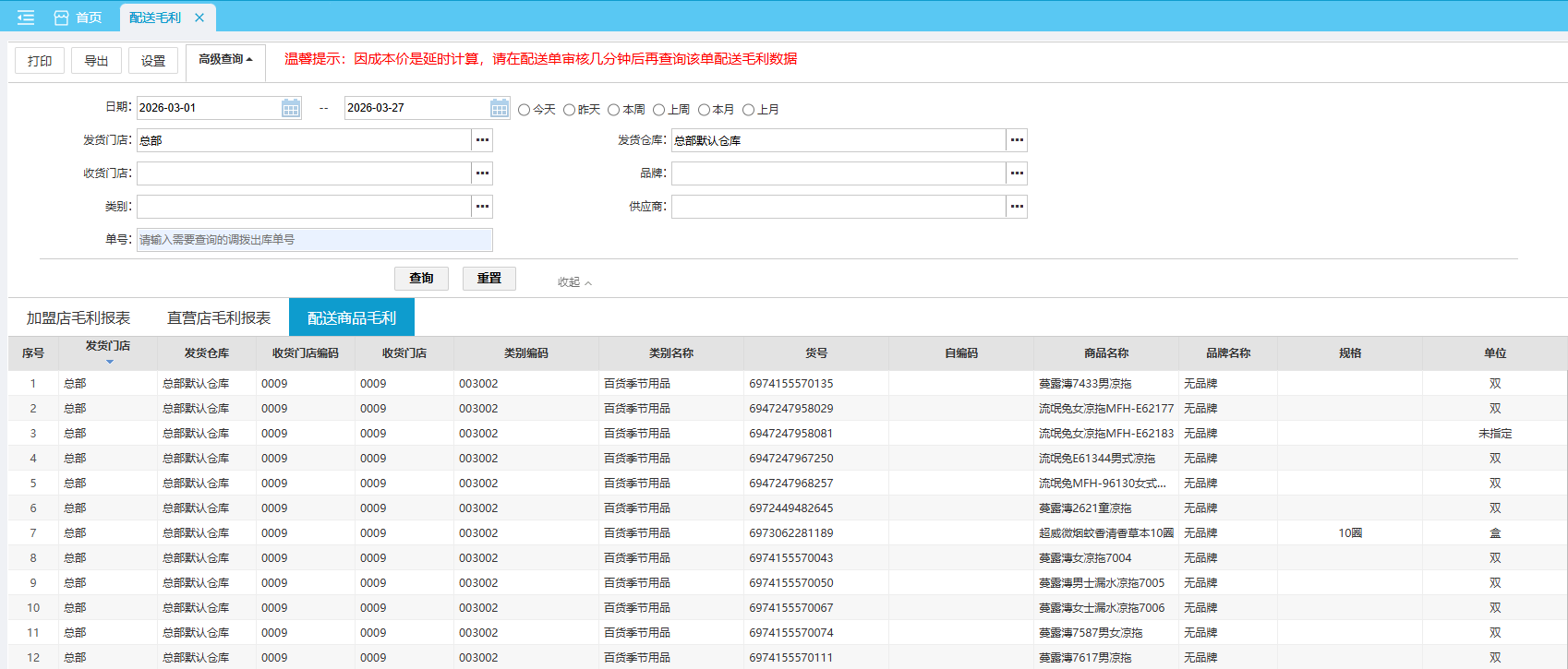Viewport: 1568px width, 669px height.
Task: Expand the 高级查询 dropdown
Action: (225, 60)
